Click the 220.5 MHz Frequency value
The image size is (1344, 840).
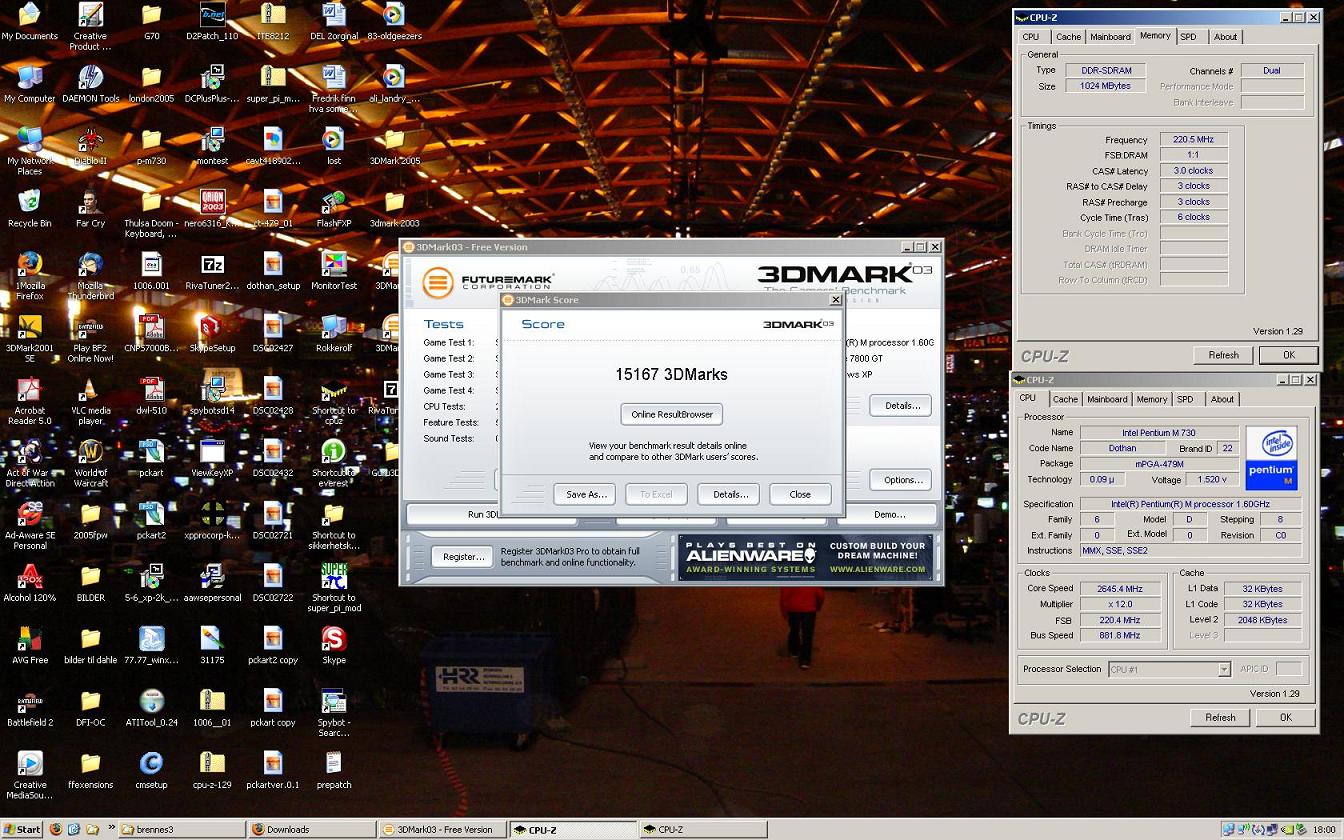point(1193,140)
